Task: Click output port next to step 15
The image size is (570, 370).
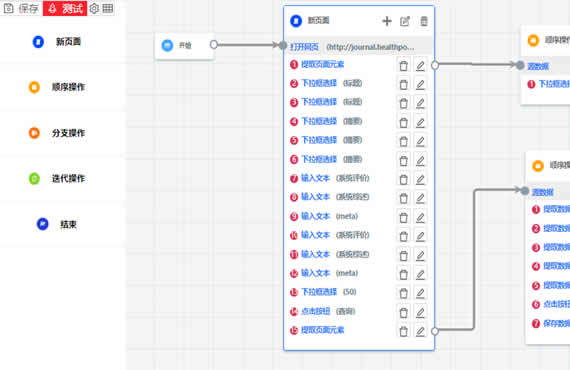Action: pyautogui.click(x=435, y=331)
